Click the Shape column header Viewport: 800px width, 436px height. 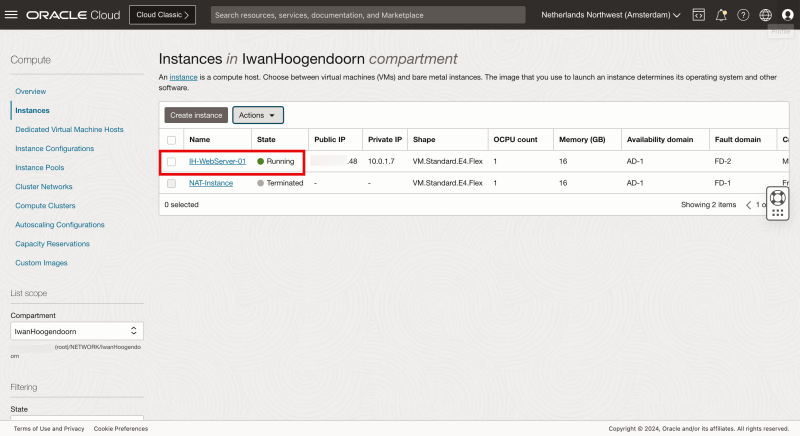tap(424, 139)
